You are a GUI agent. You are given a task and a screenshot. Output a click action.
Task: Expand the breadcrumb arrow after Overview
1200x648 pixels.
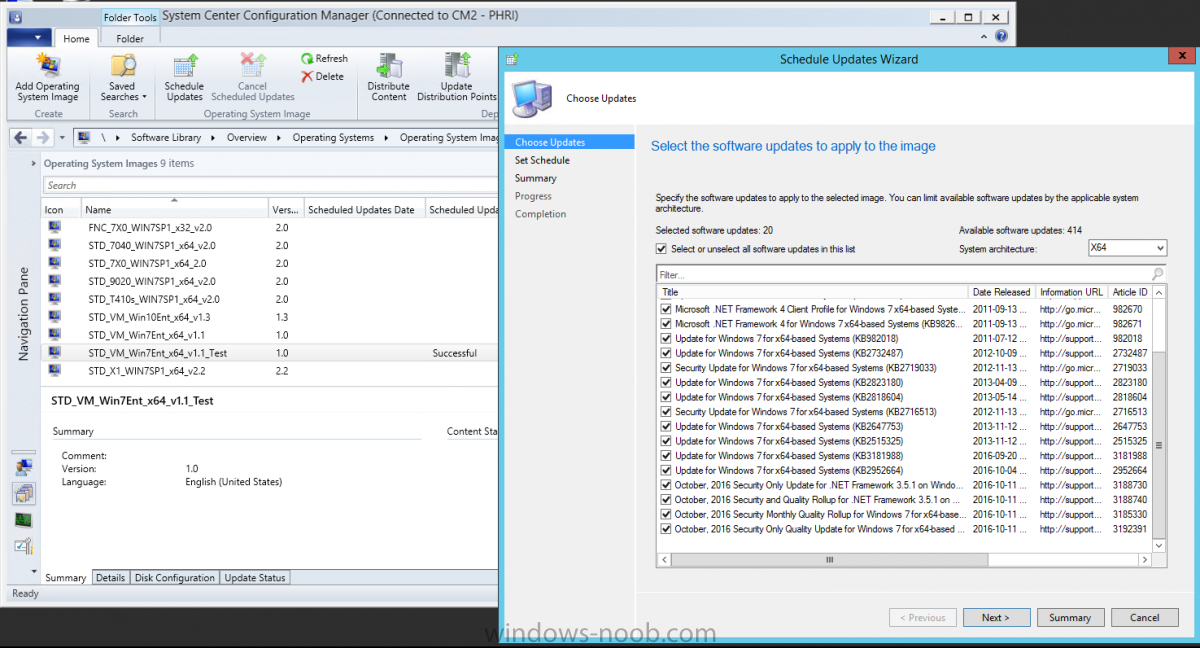pos(280,138)
